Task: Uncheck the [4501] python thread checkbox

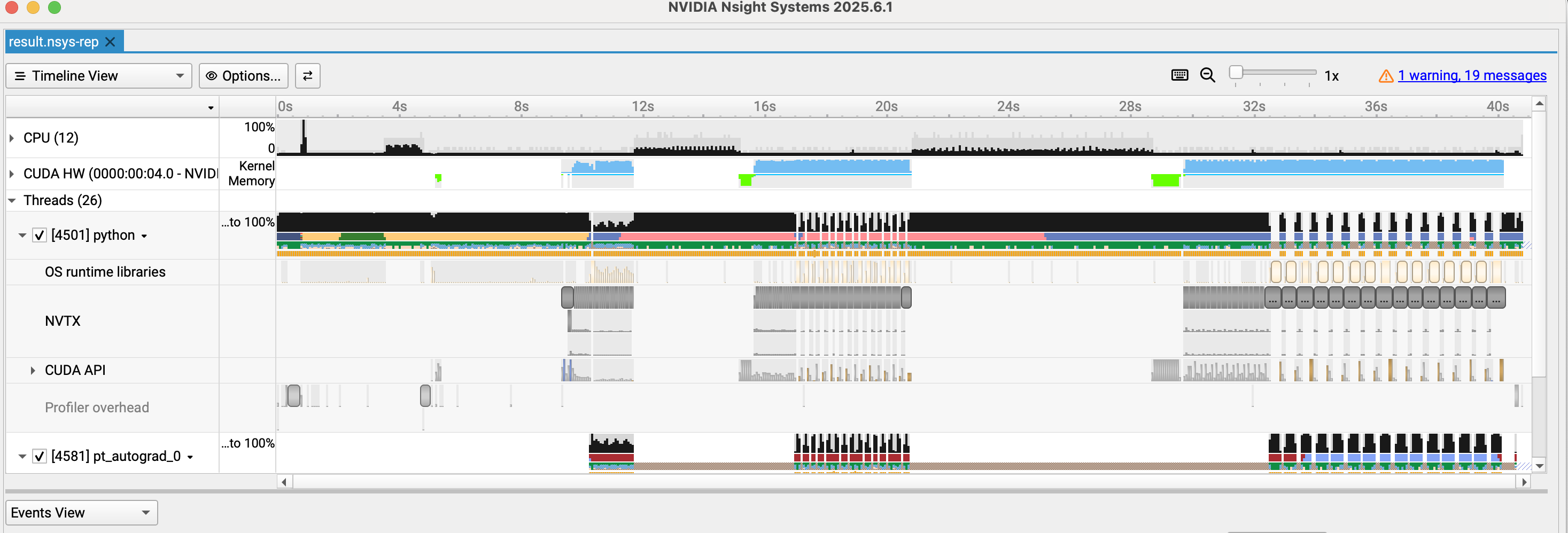Action: point(40,236)
